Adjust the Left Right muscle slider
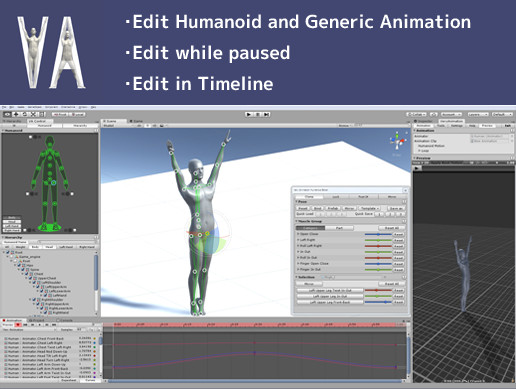 tap(378, 240)
